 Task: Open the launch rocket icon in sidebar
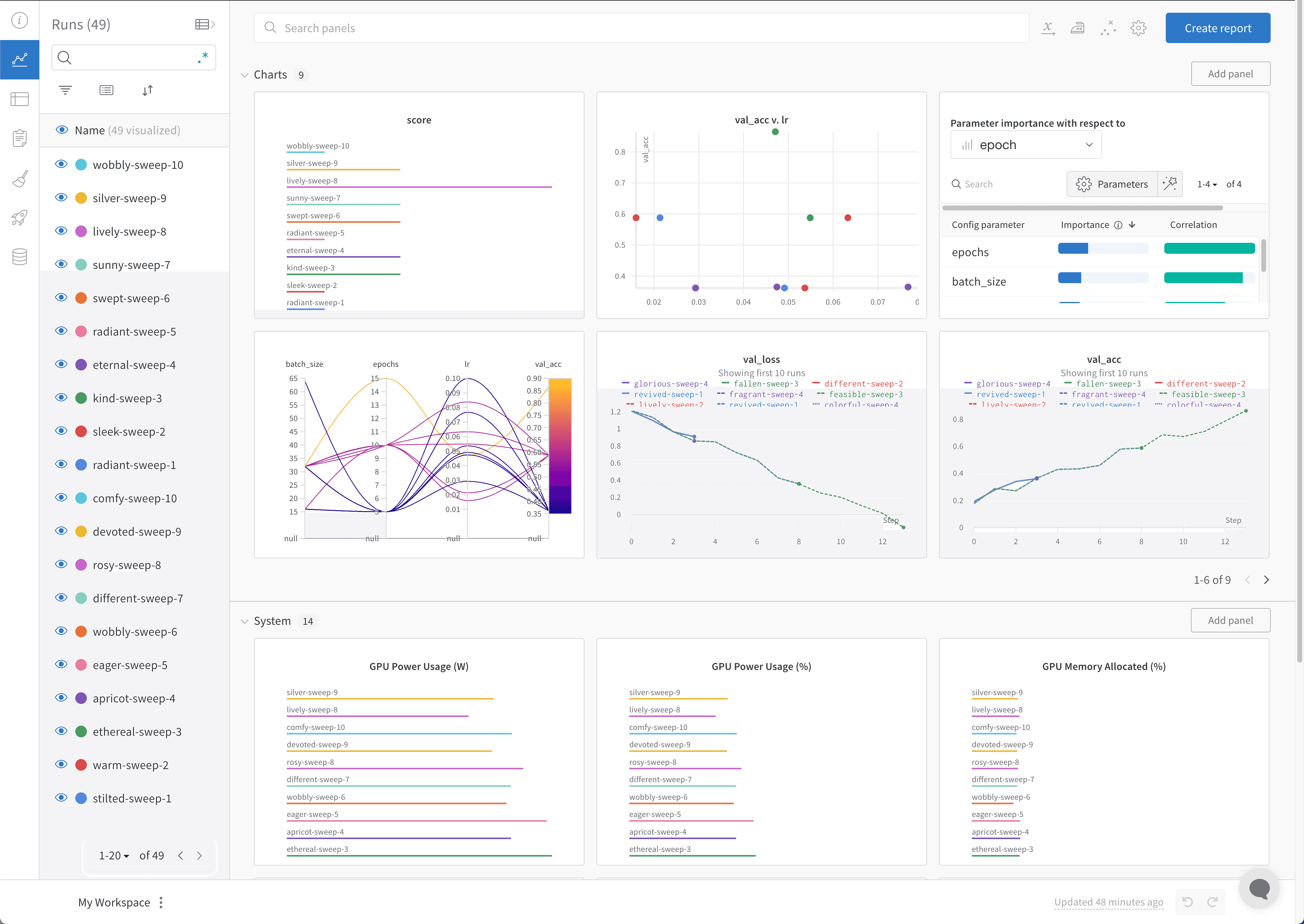pos(19,218)
